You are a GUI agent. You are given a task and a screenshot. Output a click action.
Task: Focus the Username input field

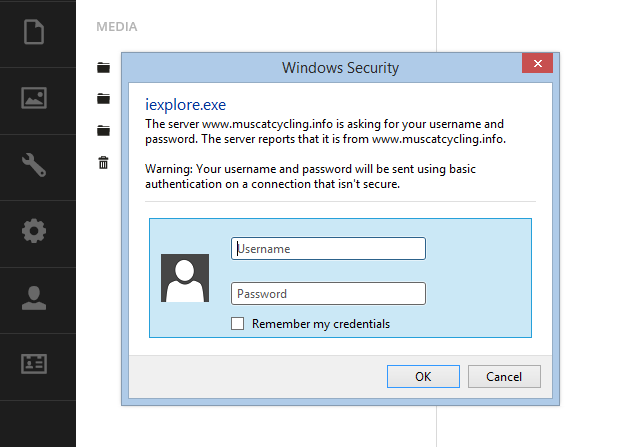328,248
